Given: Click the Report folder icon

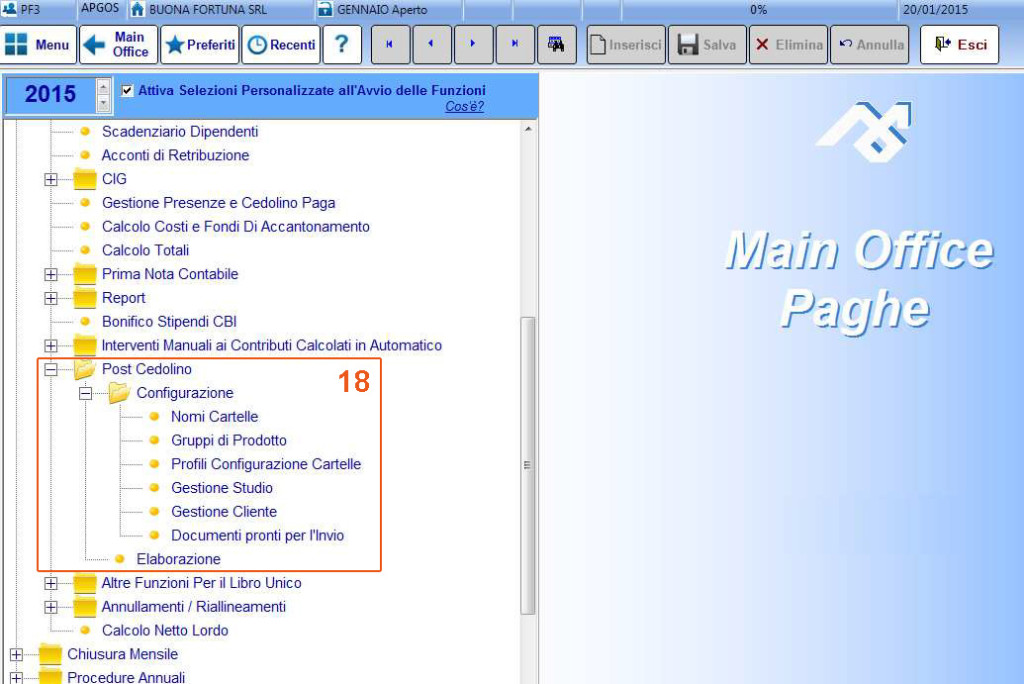Looking at the screenshot, I should (85, 298).
